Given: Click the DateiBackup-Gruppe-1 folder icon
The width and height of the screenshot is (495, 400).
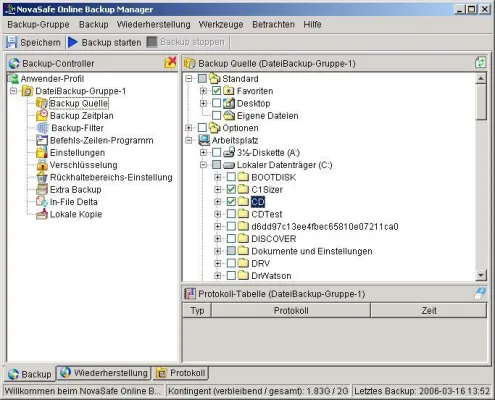Looking at the screenshot, I should pyautogui.click(x=27, y=91).
